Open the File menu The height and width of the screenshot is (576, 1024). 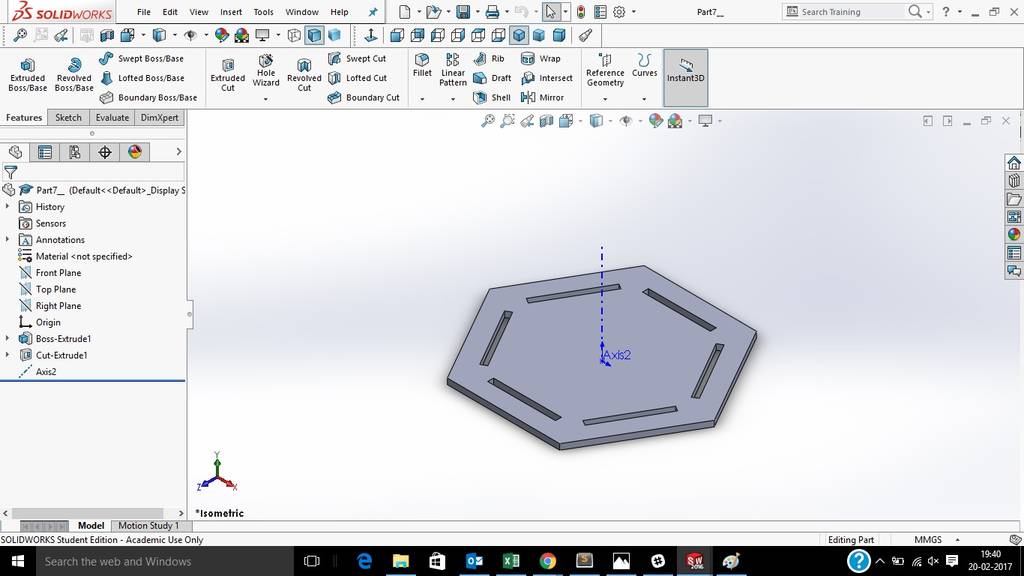[144, 12]
